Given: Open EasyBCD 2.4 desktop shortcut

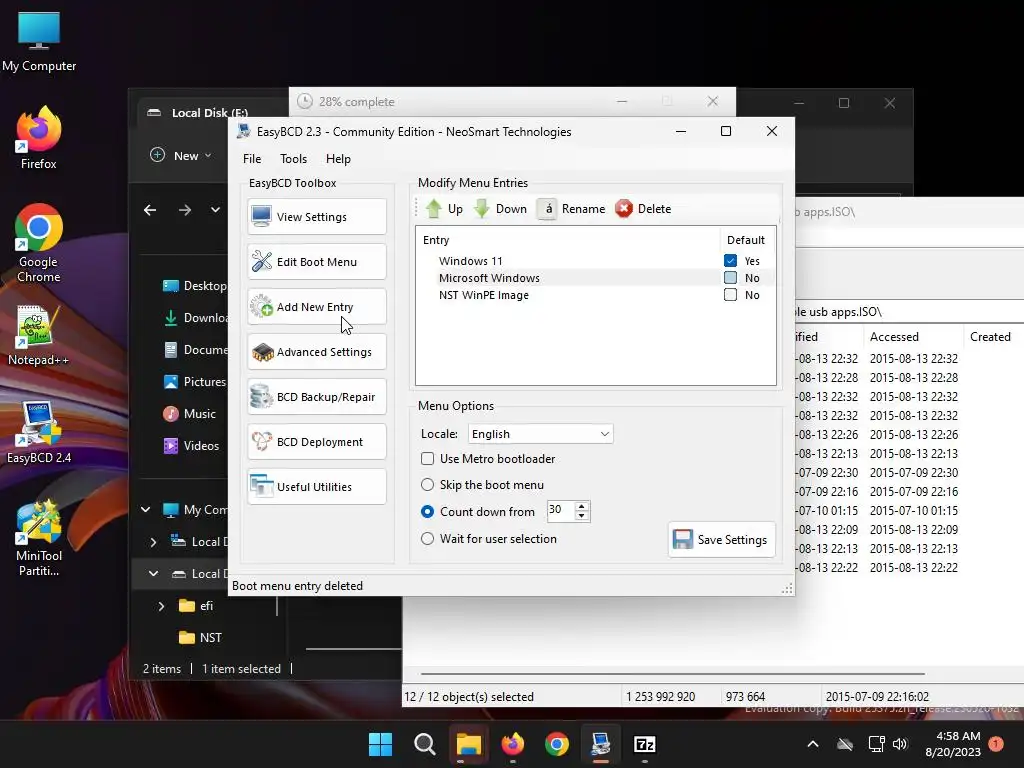Looking at the screenshot, I should point(39,432).
